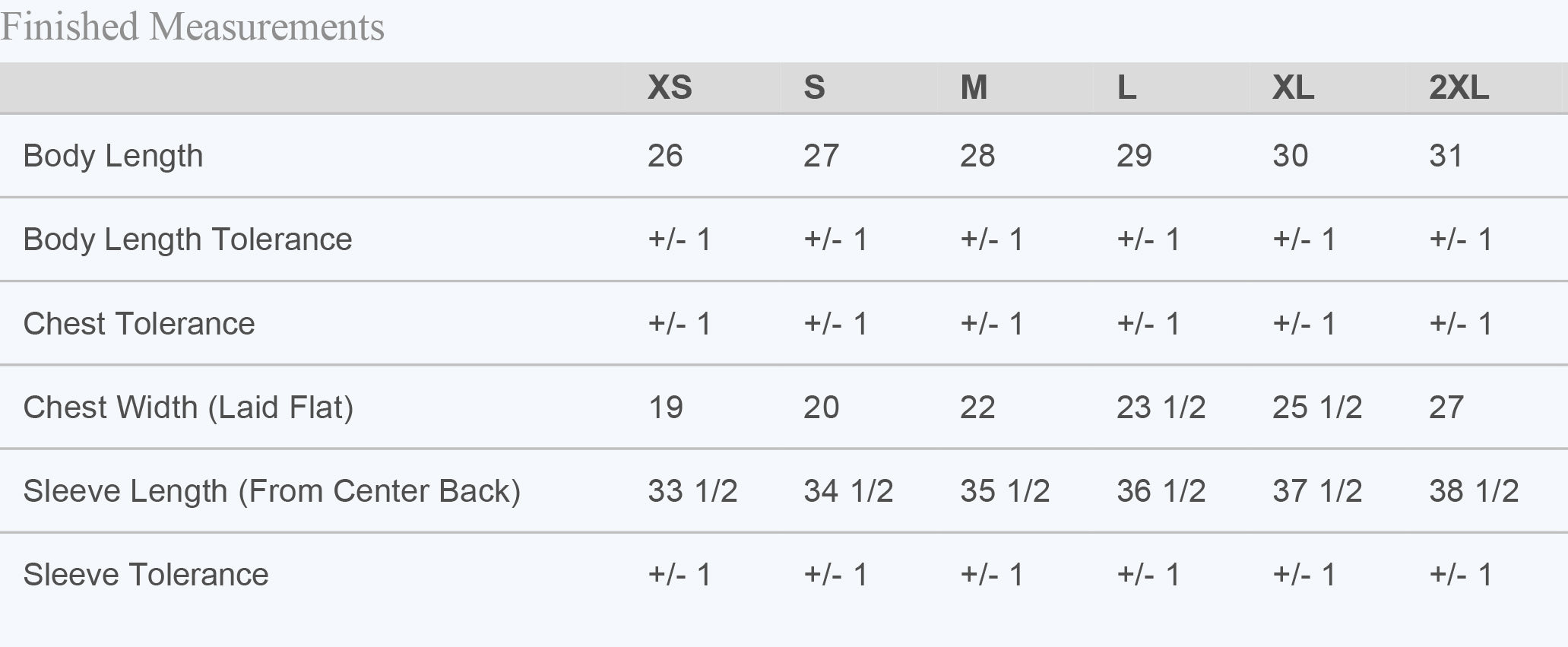1568x647 pixels.
Task: Click the Chest Width (Laid Flat) label
Action: (188, 408)
